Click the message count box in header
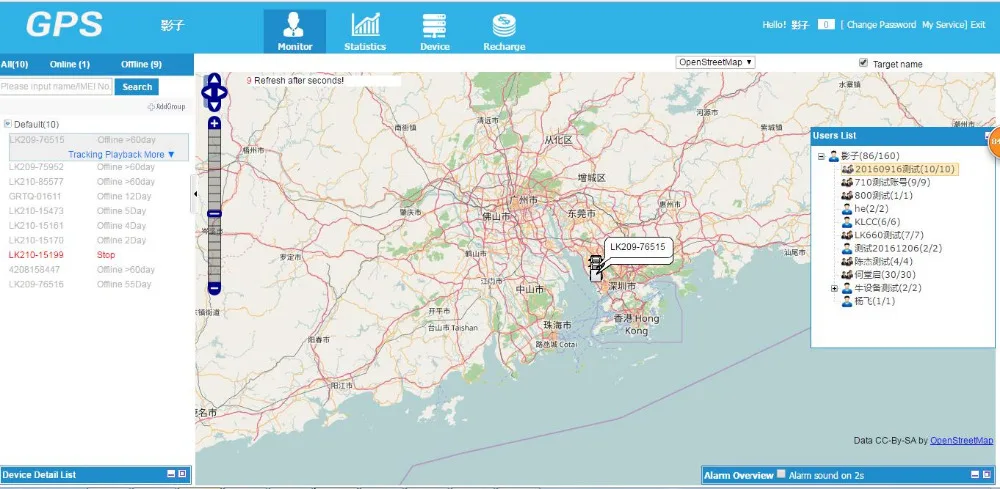 click(826, 25)
